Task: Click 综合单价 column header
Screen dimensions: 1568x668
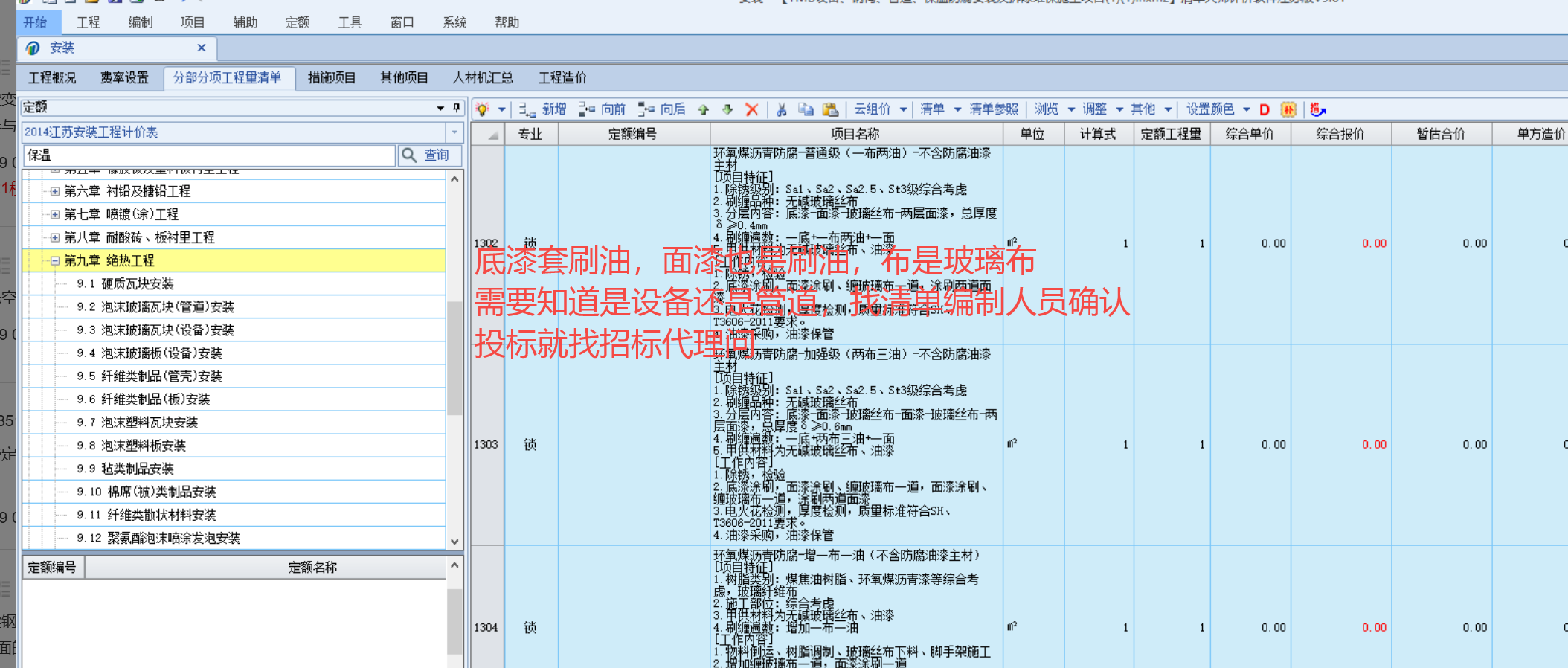Action: coord(1250,134)
